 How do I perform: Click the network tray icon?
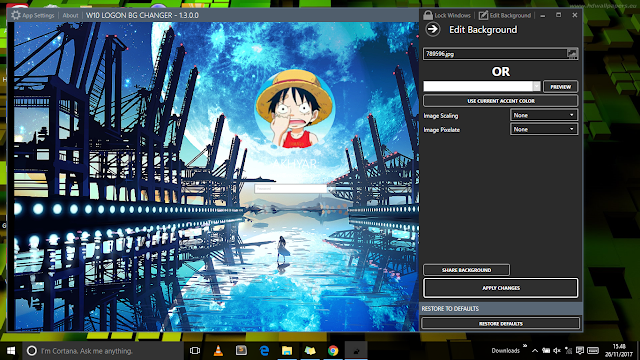(x=568, y=351)
